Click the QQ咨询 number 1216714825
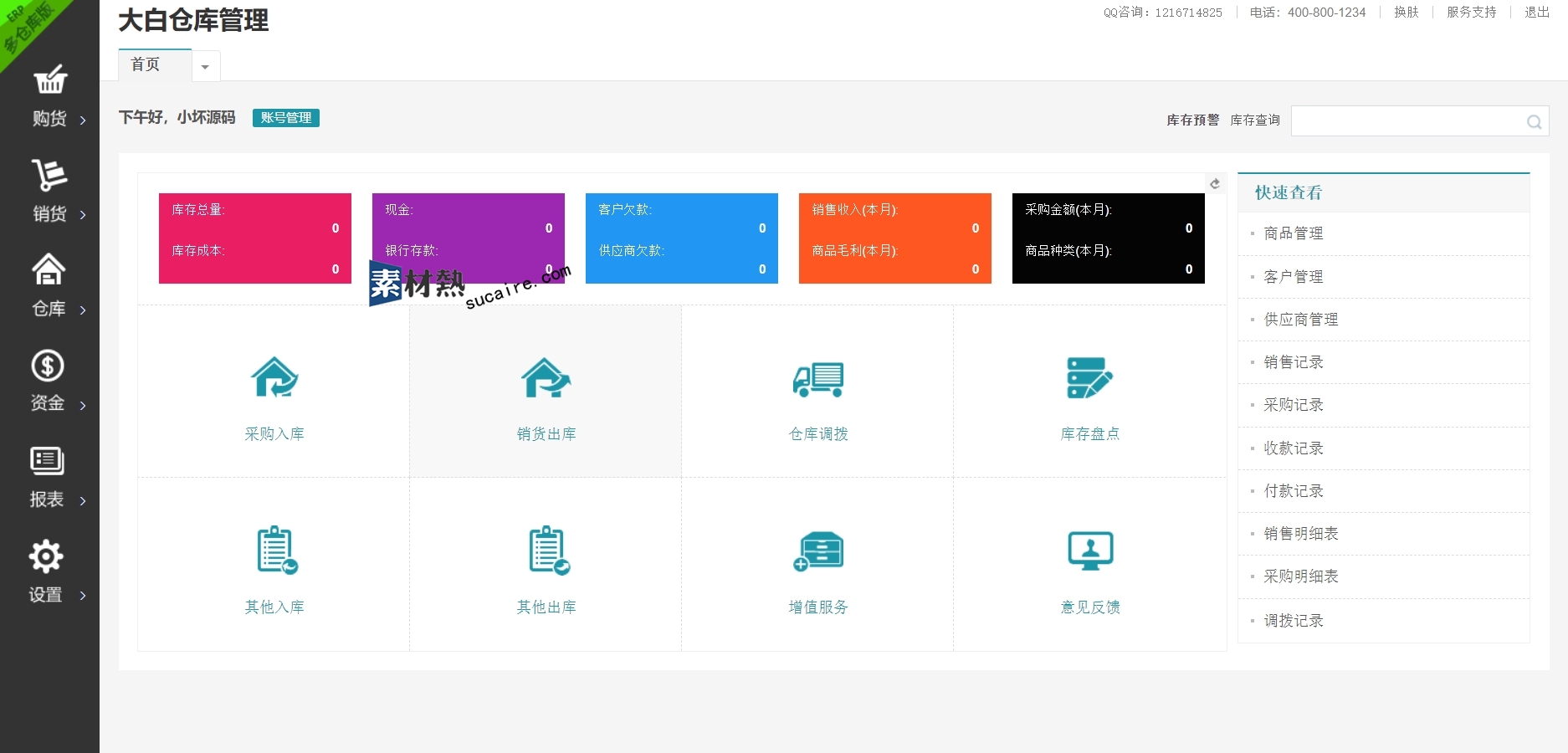1568x753 pixels. click(1188, 13)
